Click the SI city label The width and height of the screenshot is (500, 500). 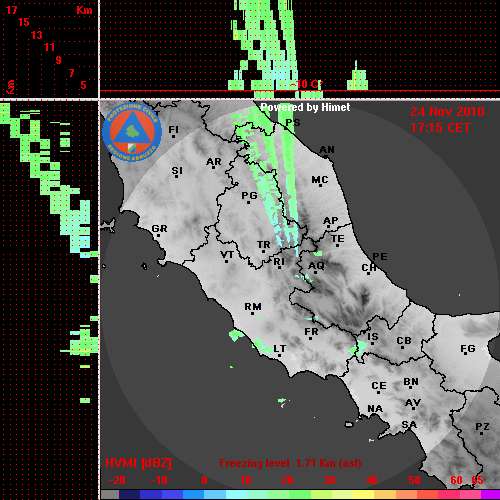pyautogui.click(x=177, y=171)
